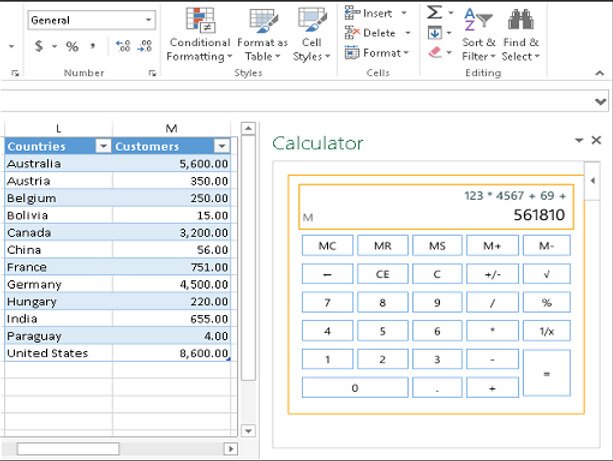
Task: Open the Find & Select binoculars tool
Action: [520, 34]
